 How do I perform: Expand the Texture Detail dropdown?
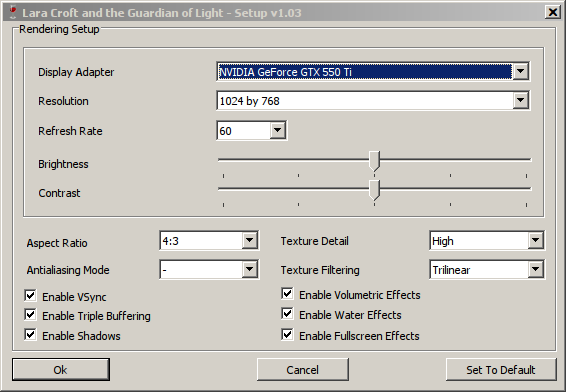point(536,240)
